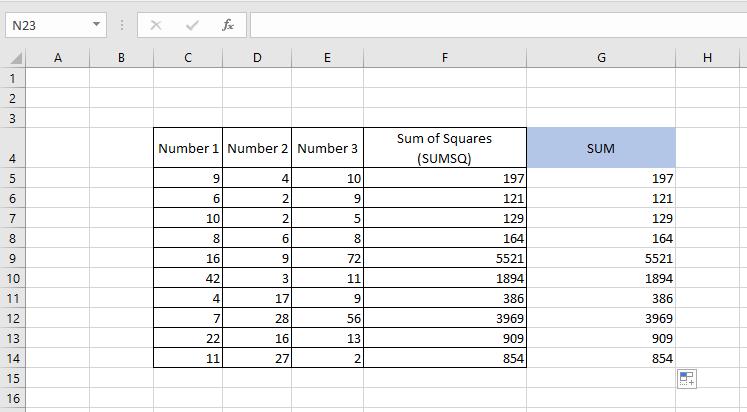Select cell G12 showing 3969
Screen dimensions: 747x412
tap(601, 318)
